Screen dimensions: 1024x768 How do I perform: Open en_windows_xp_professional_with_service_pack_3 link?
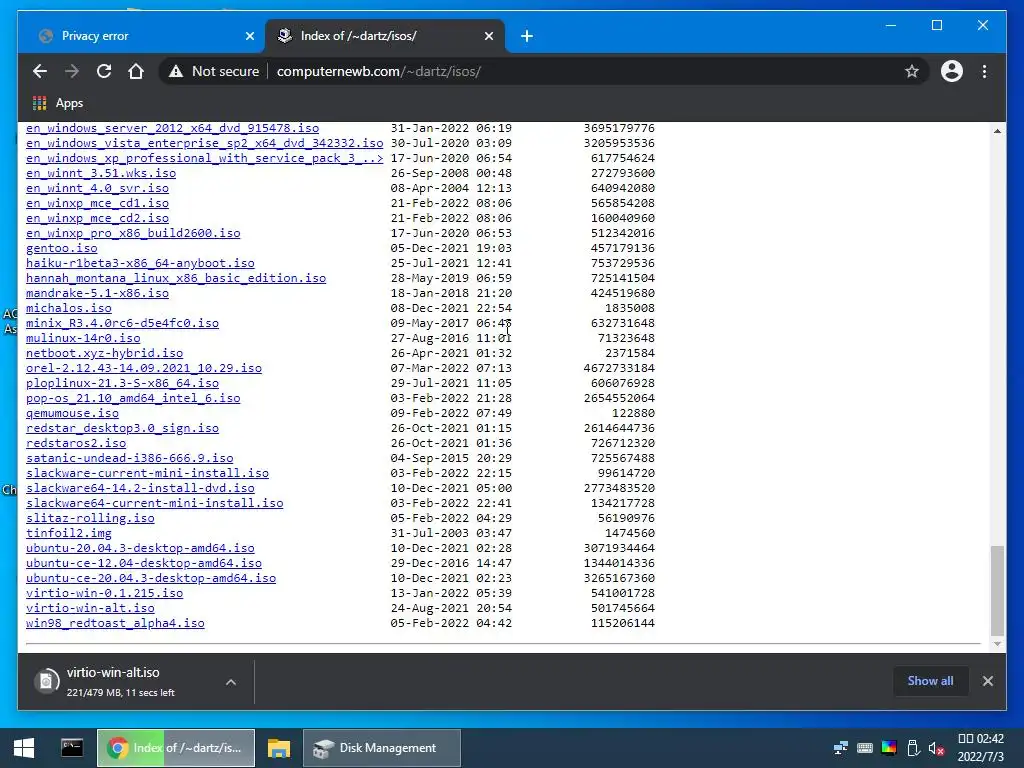[x=204, y=158]
